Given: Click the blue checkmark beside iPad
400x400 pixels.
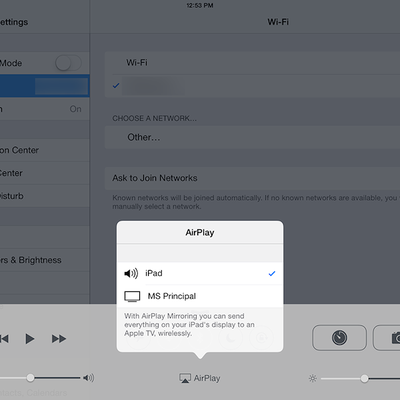Looking at the screenshot, I should point(272,274).
